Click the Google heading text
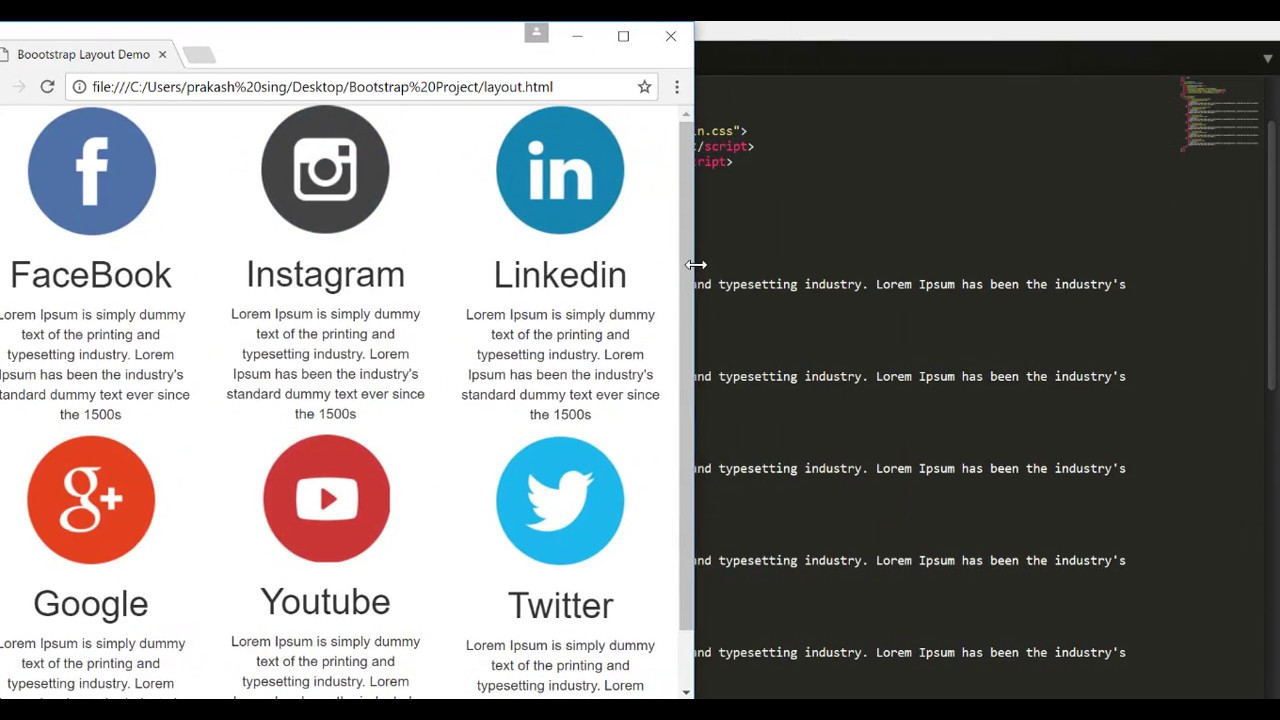 pos(91,603)
